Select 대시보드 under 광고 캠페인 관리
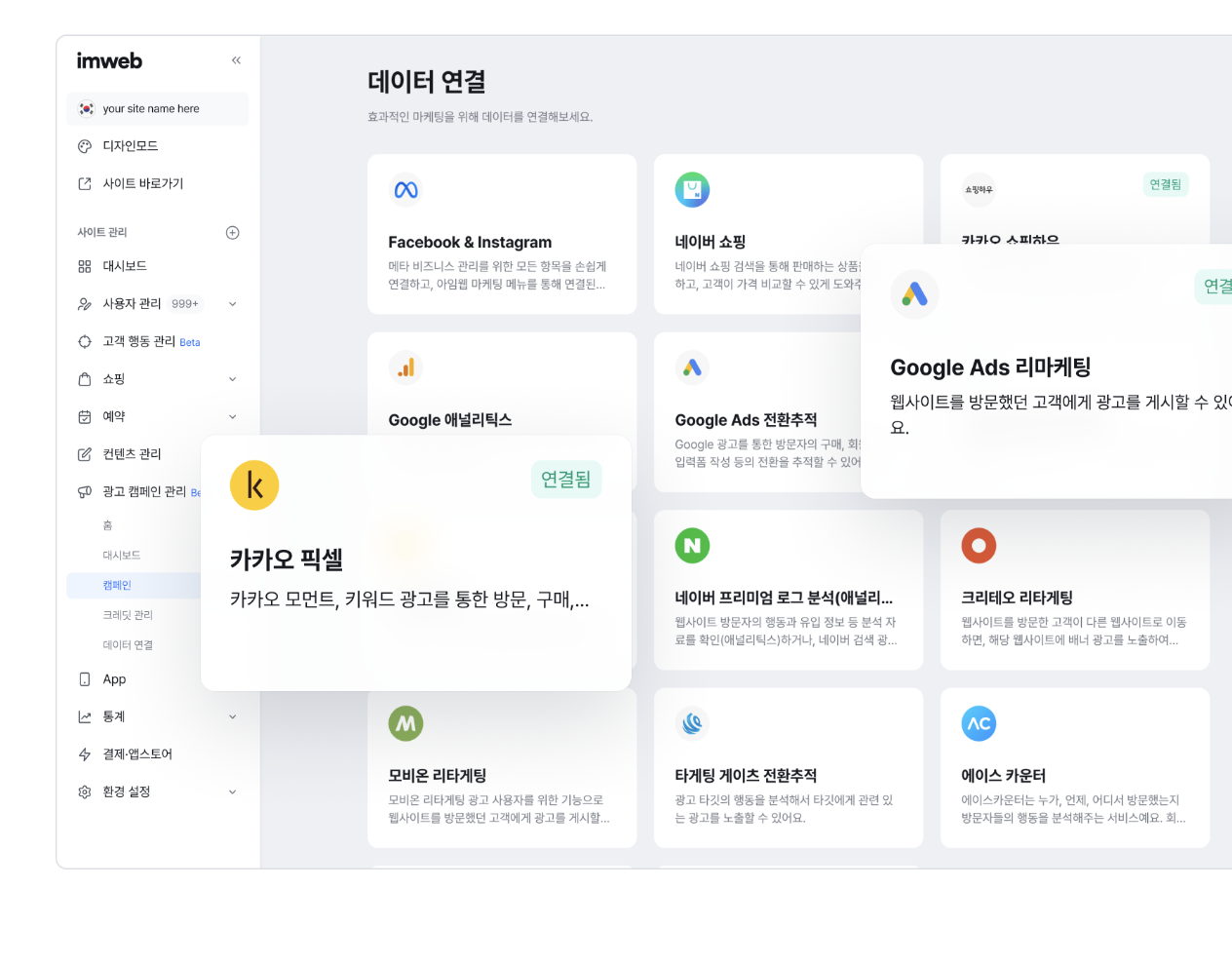Image resolution: width=1232 pixels, height=965 pixels. point(122,556)
